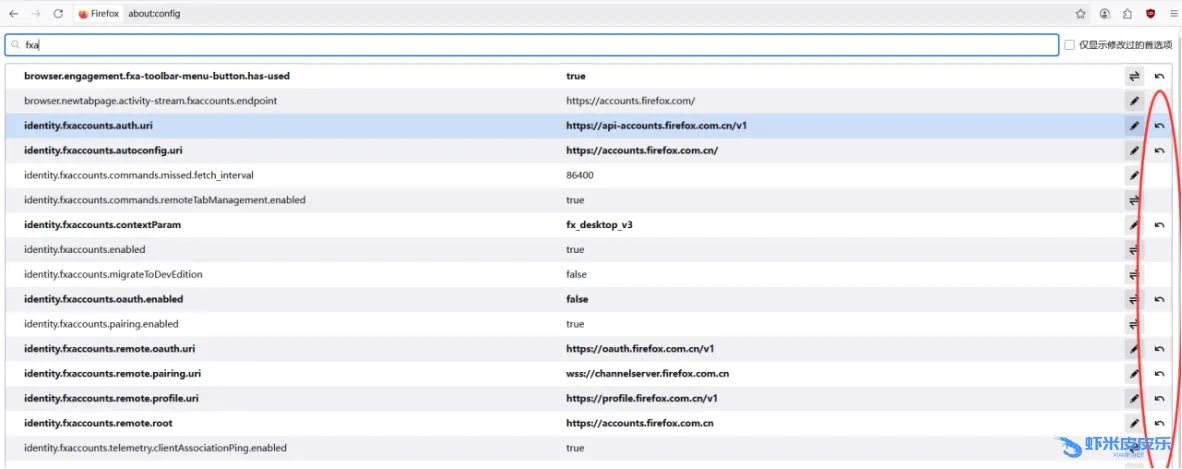Edit identity.fxaccounts.remote.root value
Screen dimensions: 1182x469
1134,423
